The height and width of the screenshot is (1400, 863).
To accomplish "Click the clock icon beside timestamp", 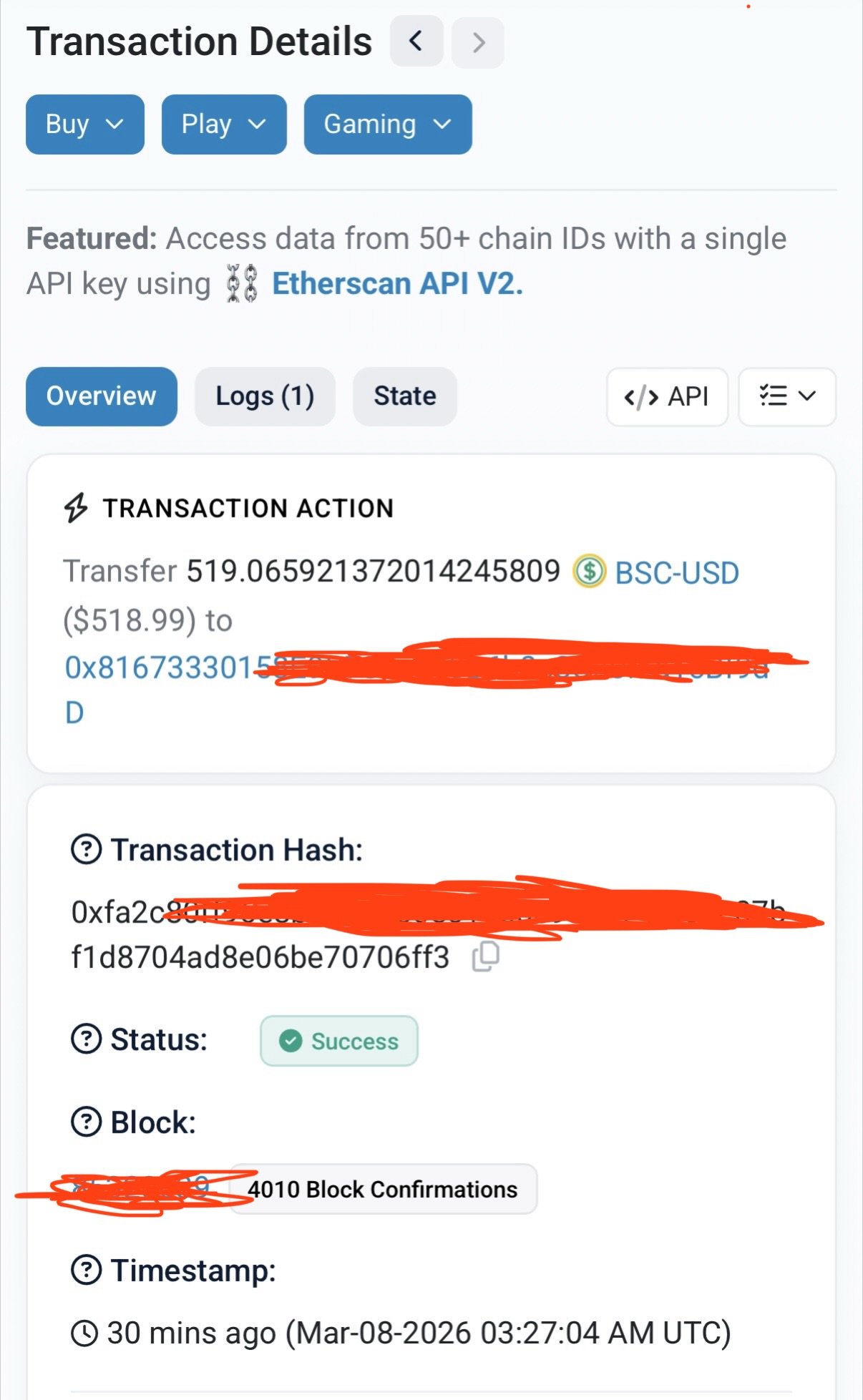I will point(84,1333).
